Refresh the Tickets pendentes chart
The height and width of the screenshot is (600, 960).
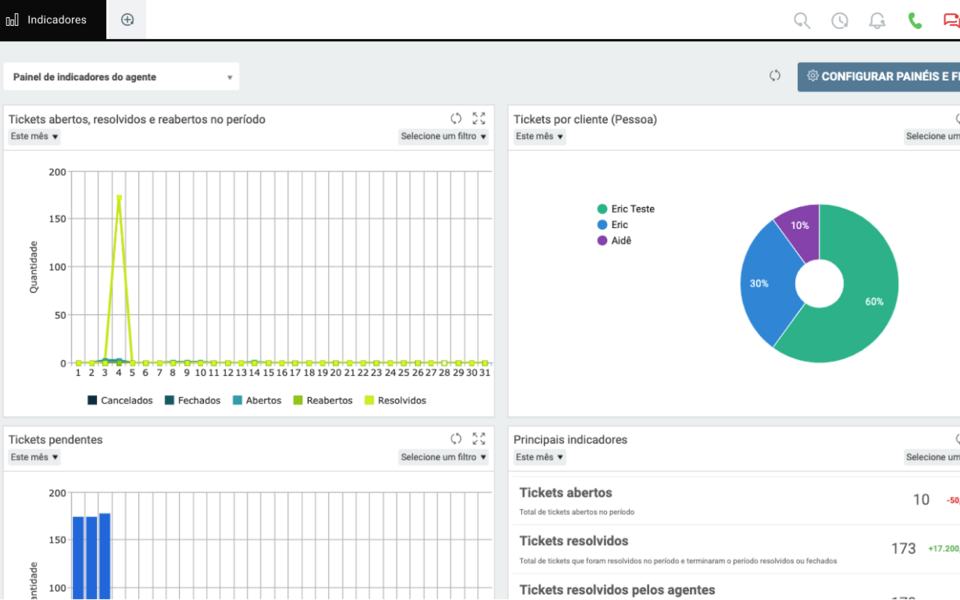456,439
